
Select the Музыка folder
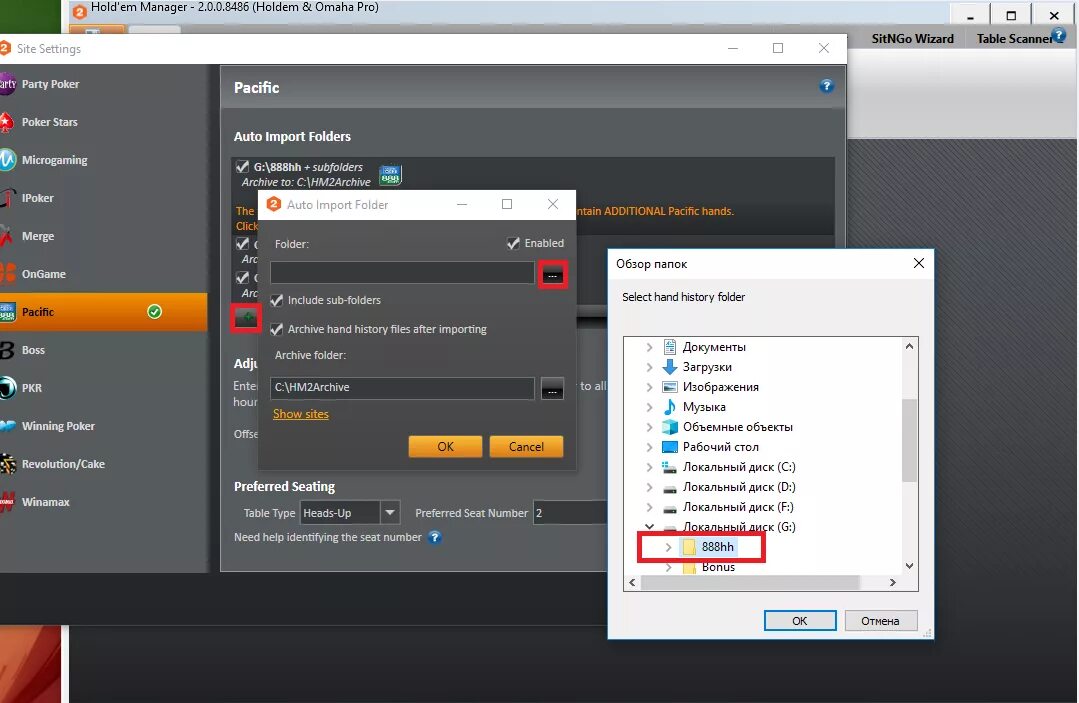click(x=703, y=407)
